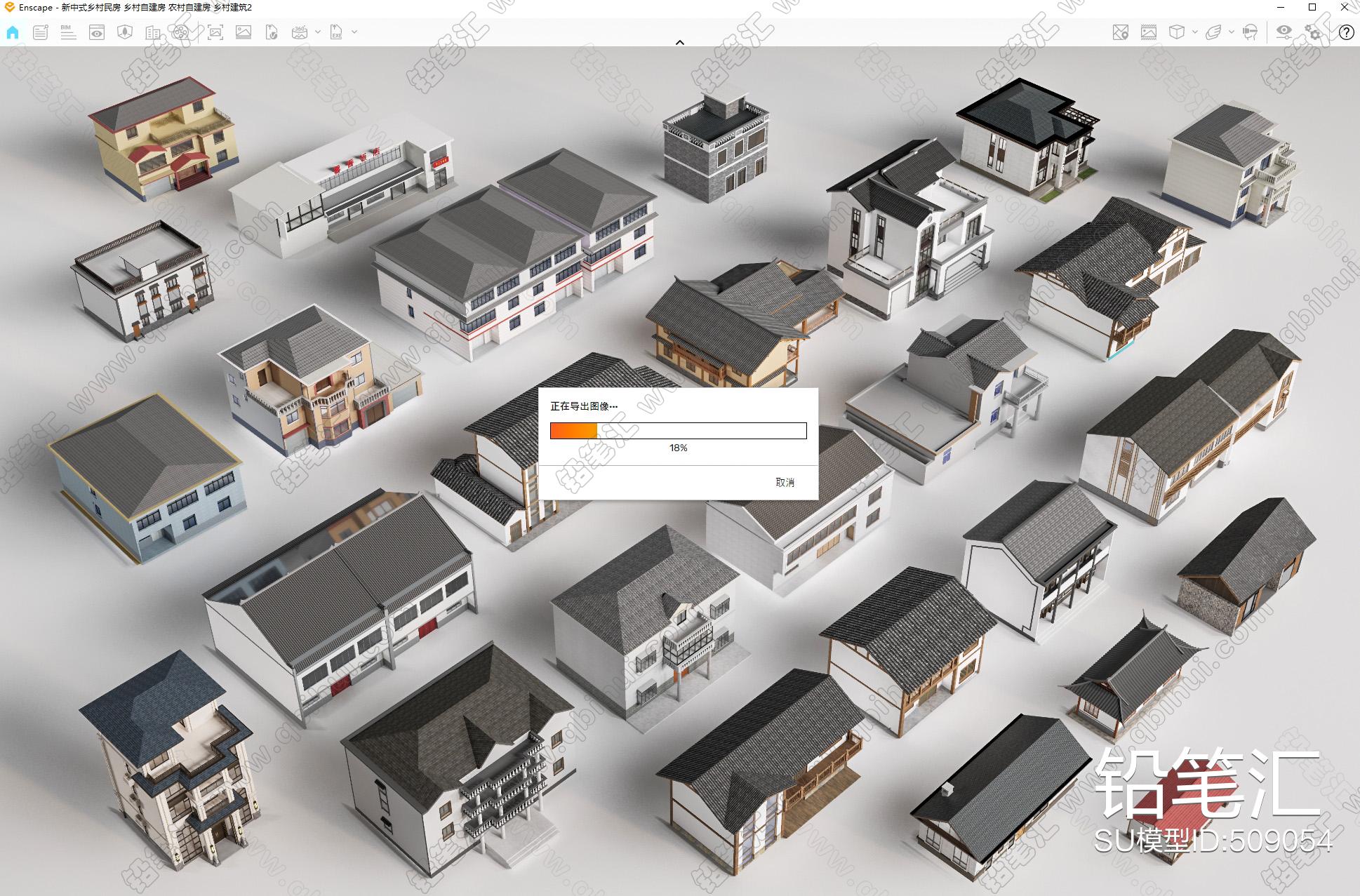Toggle the safe frame image icon
Screen dimensions: 1360x896
1149,32
